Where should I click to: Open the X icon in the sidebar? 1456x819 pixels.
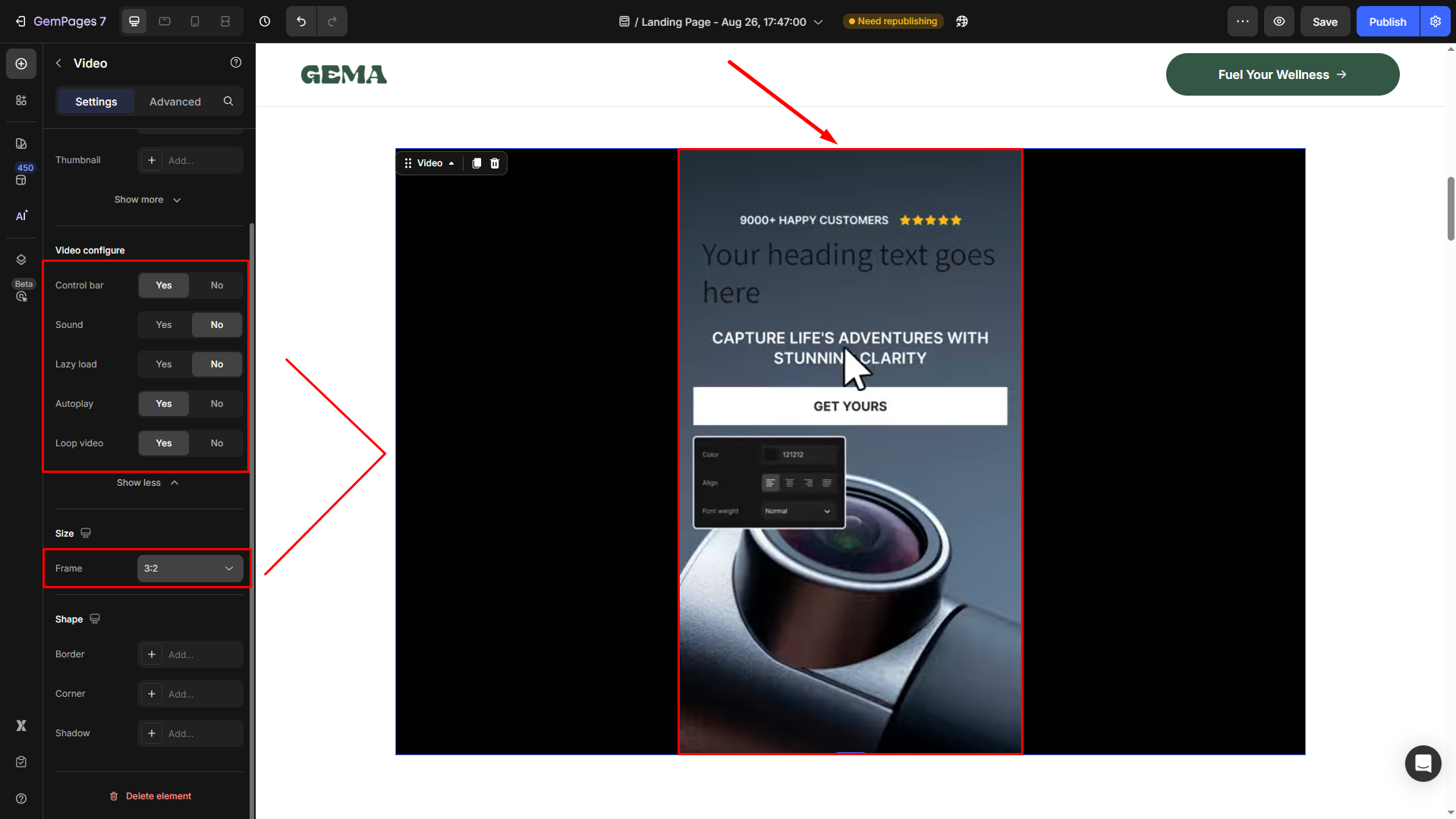(x=21, y=726)
